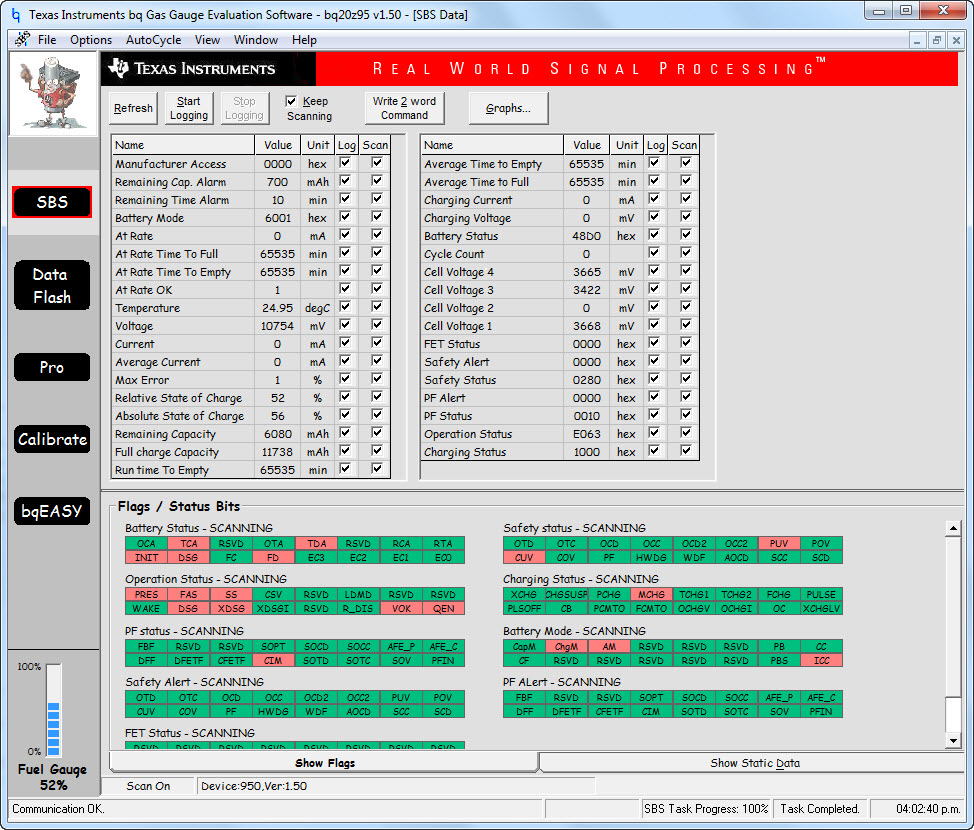Toggle Log checkbox for Battery Status
The height and width of the screenshot is (830, 974).
click(x=654, y=235)
